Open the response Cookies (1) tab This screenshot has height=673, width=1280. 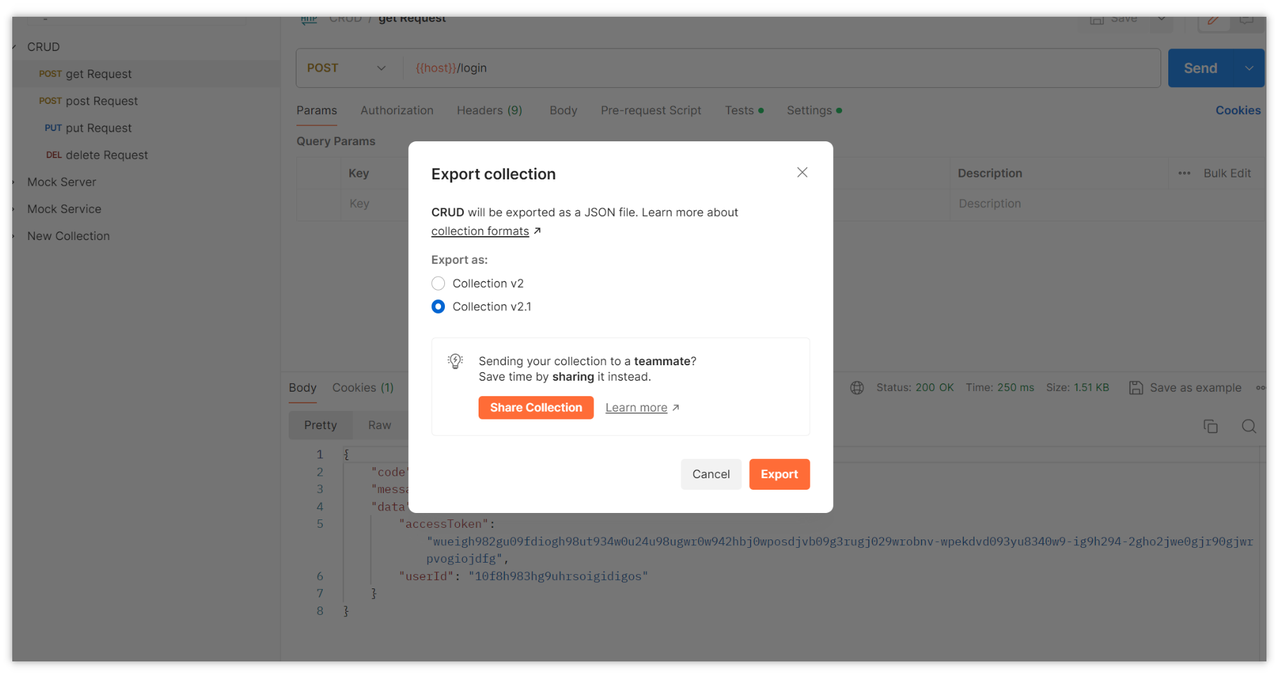point(363,388)
